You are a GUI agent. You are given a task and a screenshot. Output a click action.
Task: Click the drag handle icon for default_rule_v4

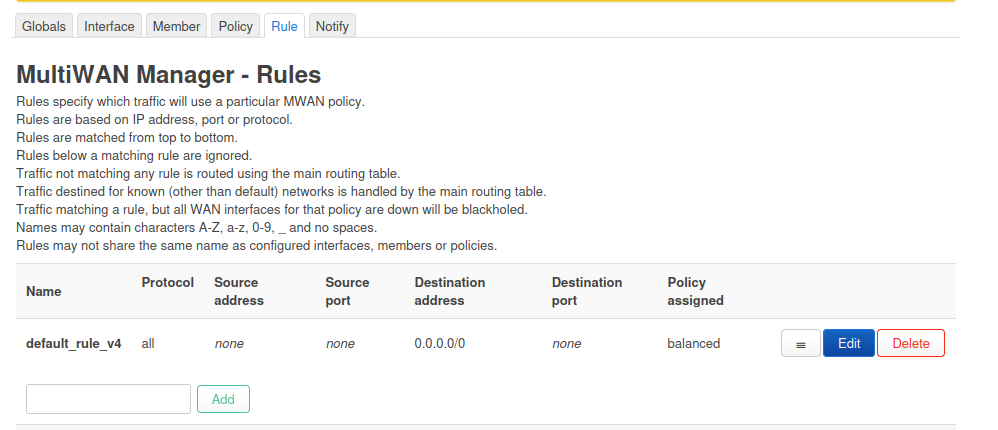tap(800, 344)
